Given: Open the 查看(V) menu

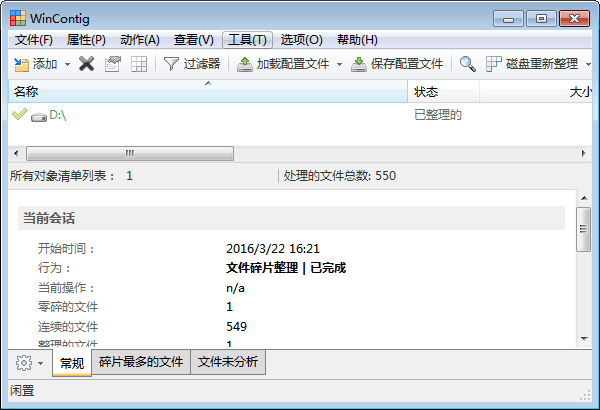Looking at the screenshot, I should pyautogui.click(x=194, y=40).
